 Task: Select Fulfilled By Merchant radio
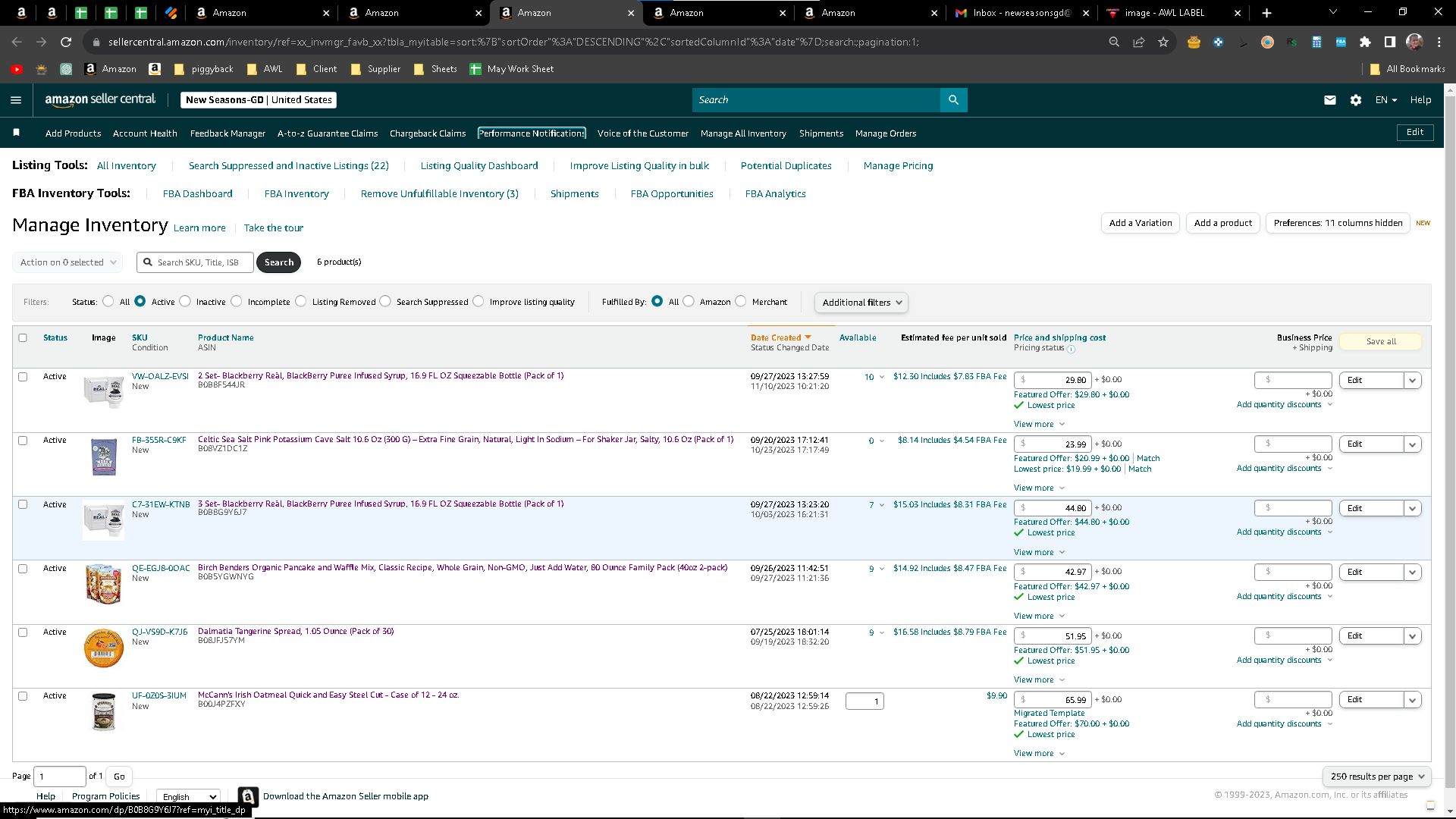tap(741, 302)
